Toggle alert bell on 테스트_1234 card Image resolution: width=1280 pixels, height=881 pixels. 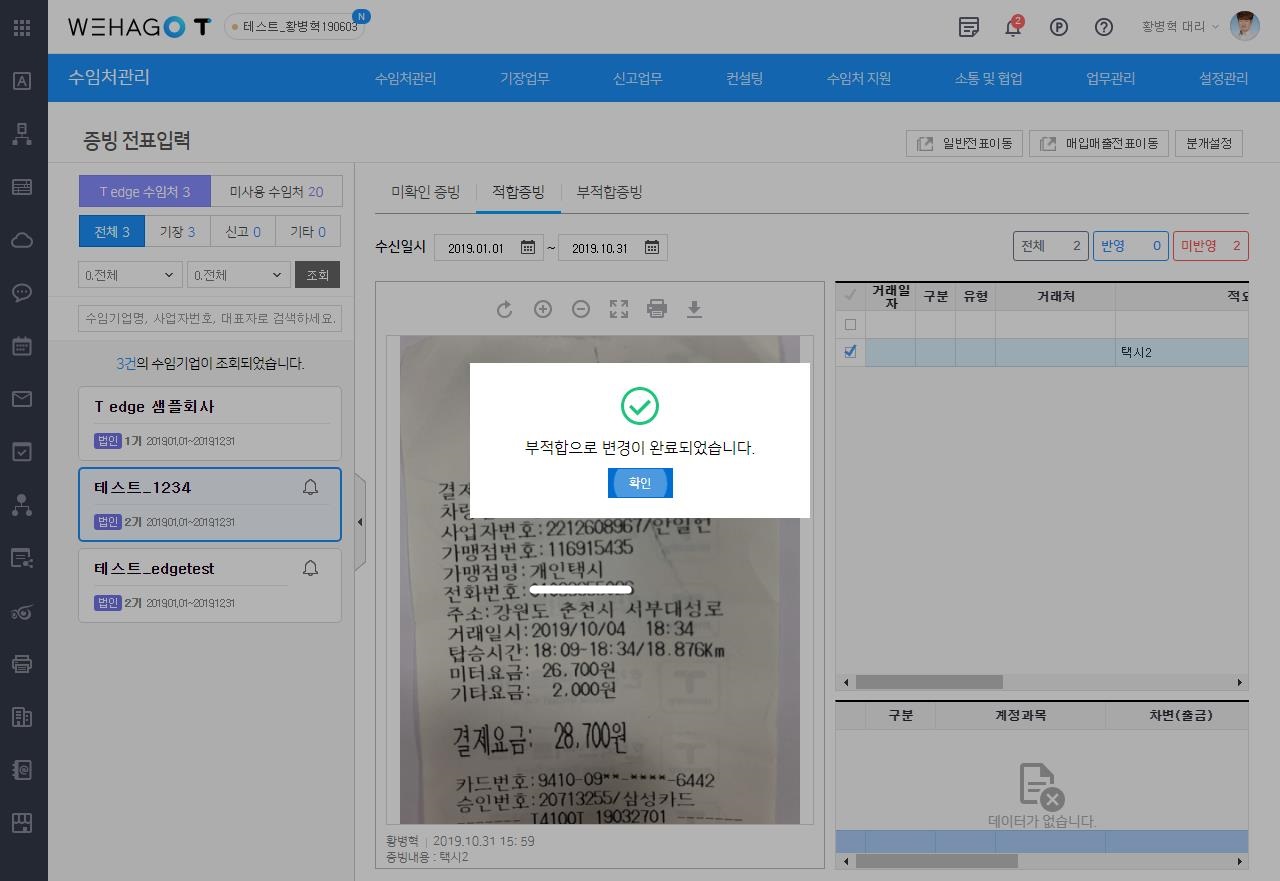coord(310,487)
